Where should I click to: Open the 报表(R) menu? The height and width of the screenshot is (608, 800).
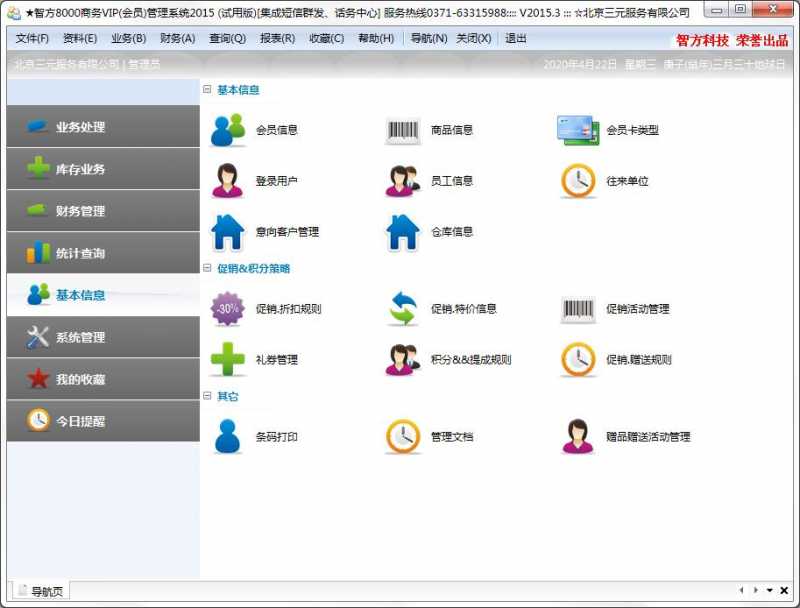click(279, 38)
